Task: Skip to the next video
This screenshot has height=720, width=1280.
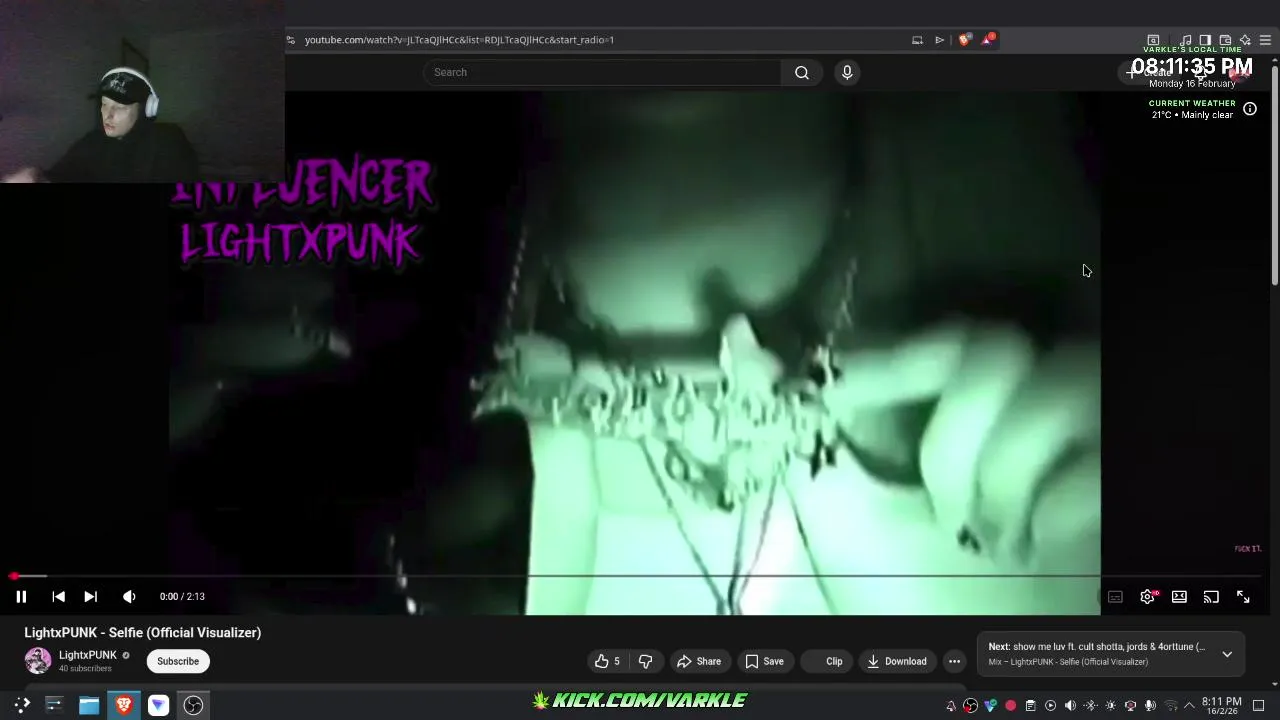Action: point(90,597)
